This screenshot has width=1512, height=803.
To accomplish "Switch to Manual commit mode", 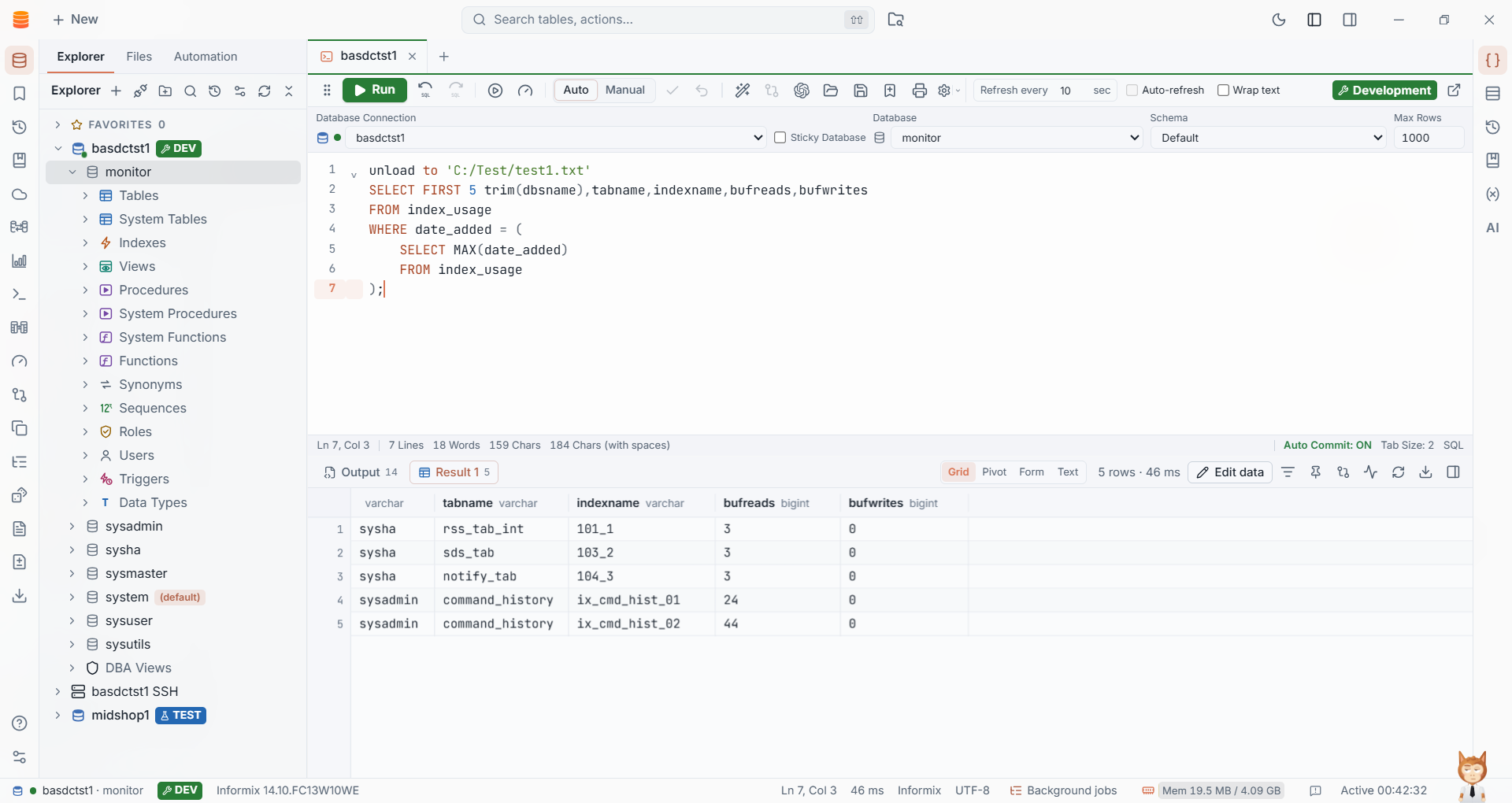I will pos(625,91).
